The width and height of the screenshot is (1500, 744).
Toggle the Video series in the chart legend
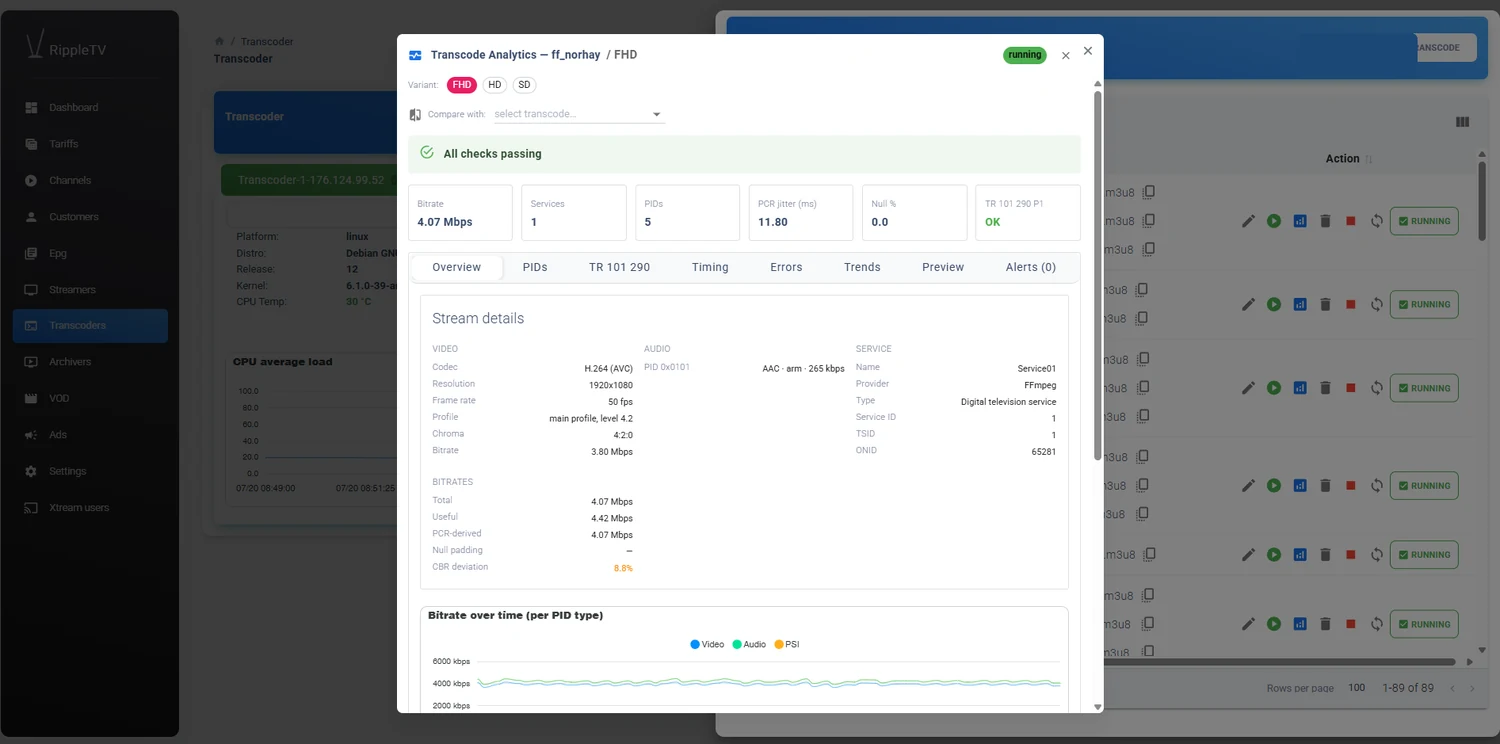point(707,644)
